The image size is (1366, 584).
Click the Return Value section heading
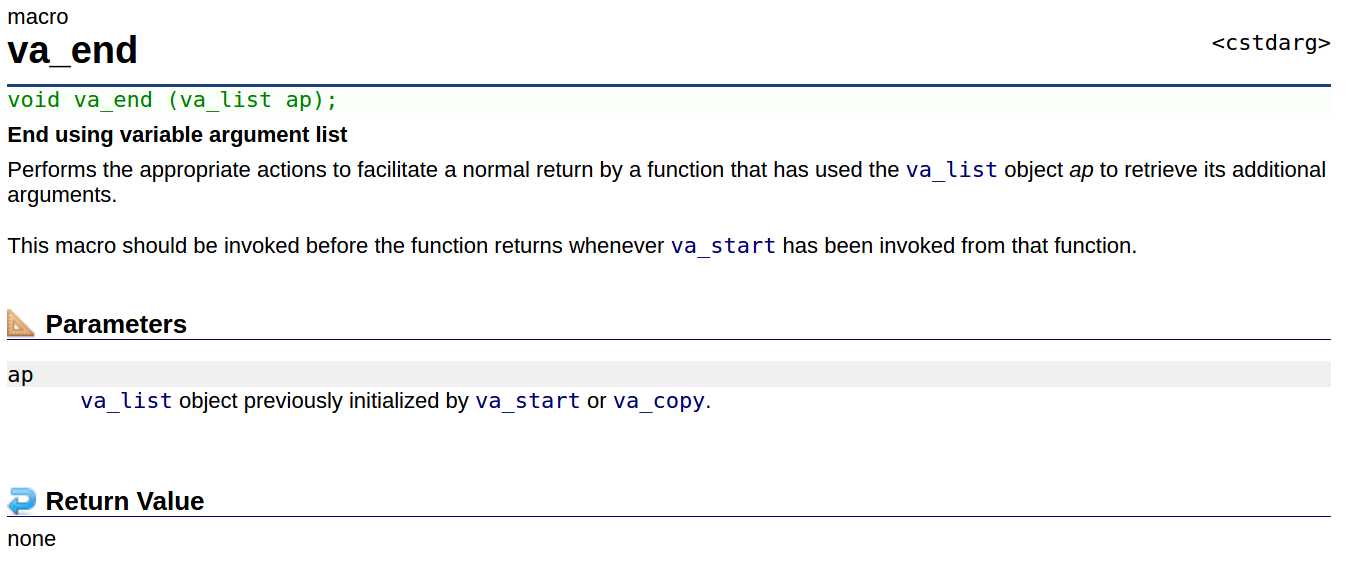click(125, 501)
